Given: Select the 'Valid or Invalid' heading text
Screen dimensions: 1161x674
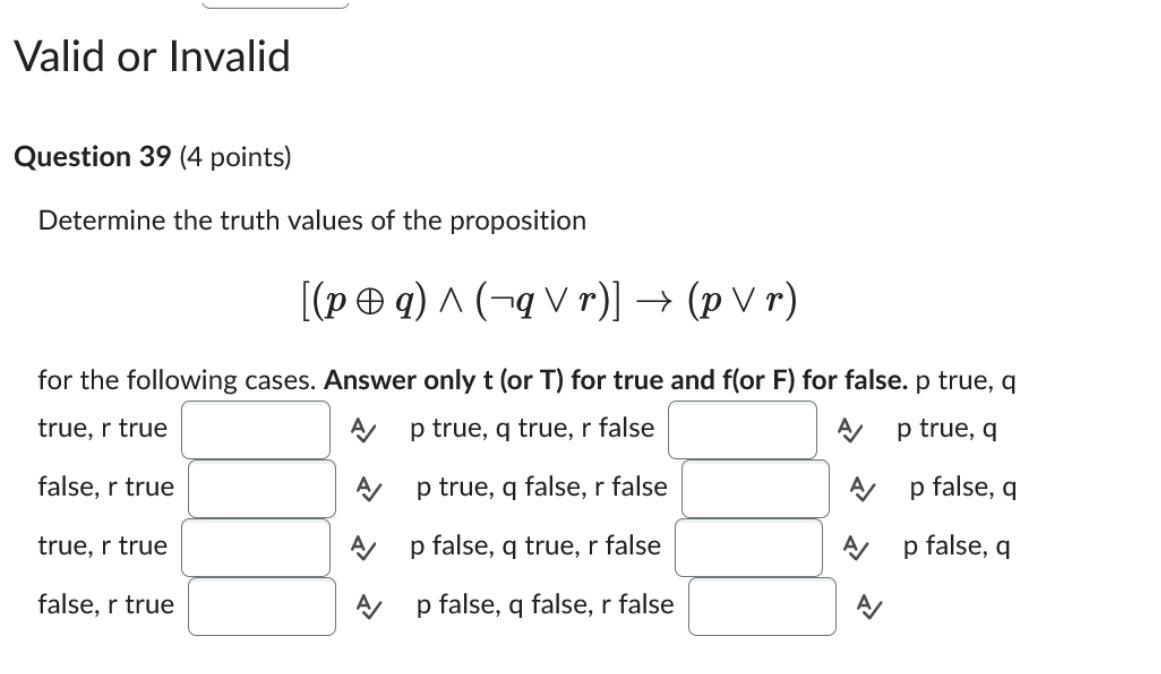Looking at the screenshot, I should [x=152, y=57].
